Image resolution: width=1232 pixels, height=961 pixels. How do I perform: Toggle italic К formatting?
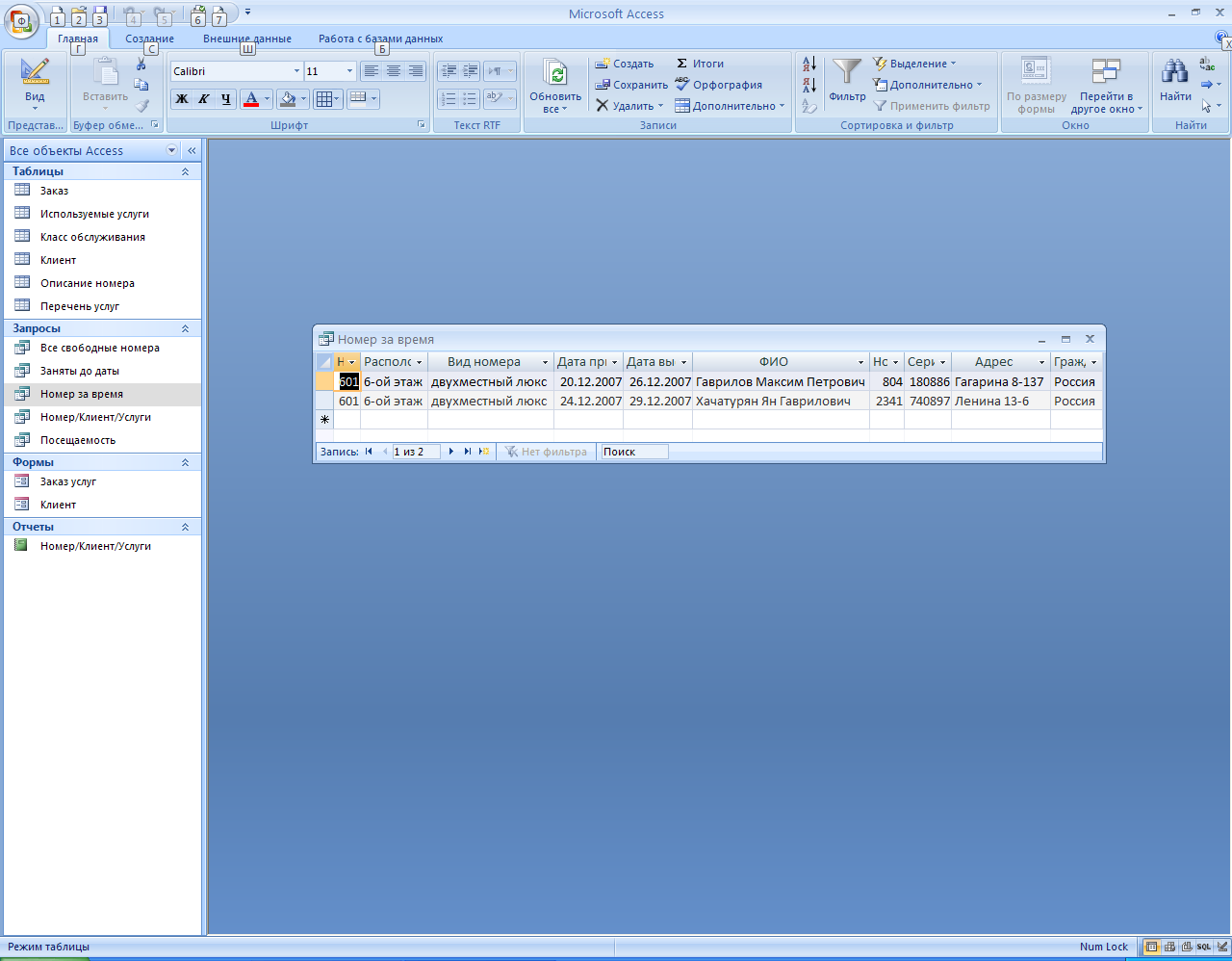204,99
